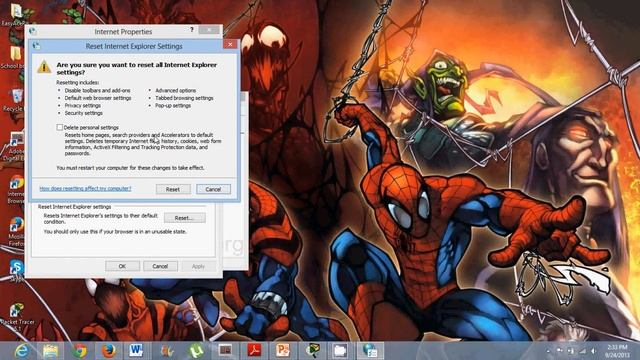The image size is (640, 360).
Task: Click the Reset Internet Explorer Settings title icon
Action: (36, 46)
